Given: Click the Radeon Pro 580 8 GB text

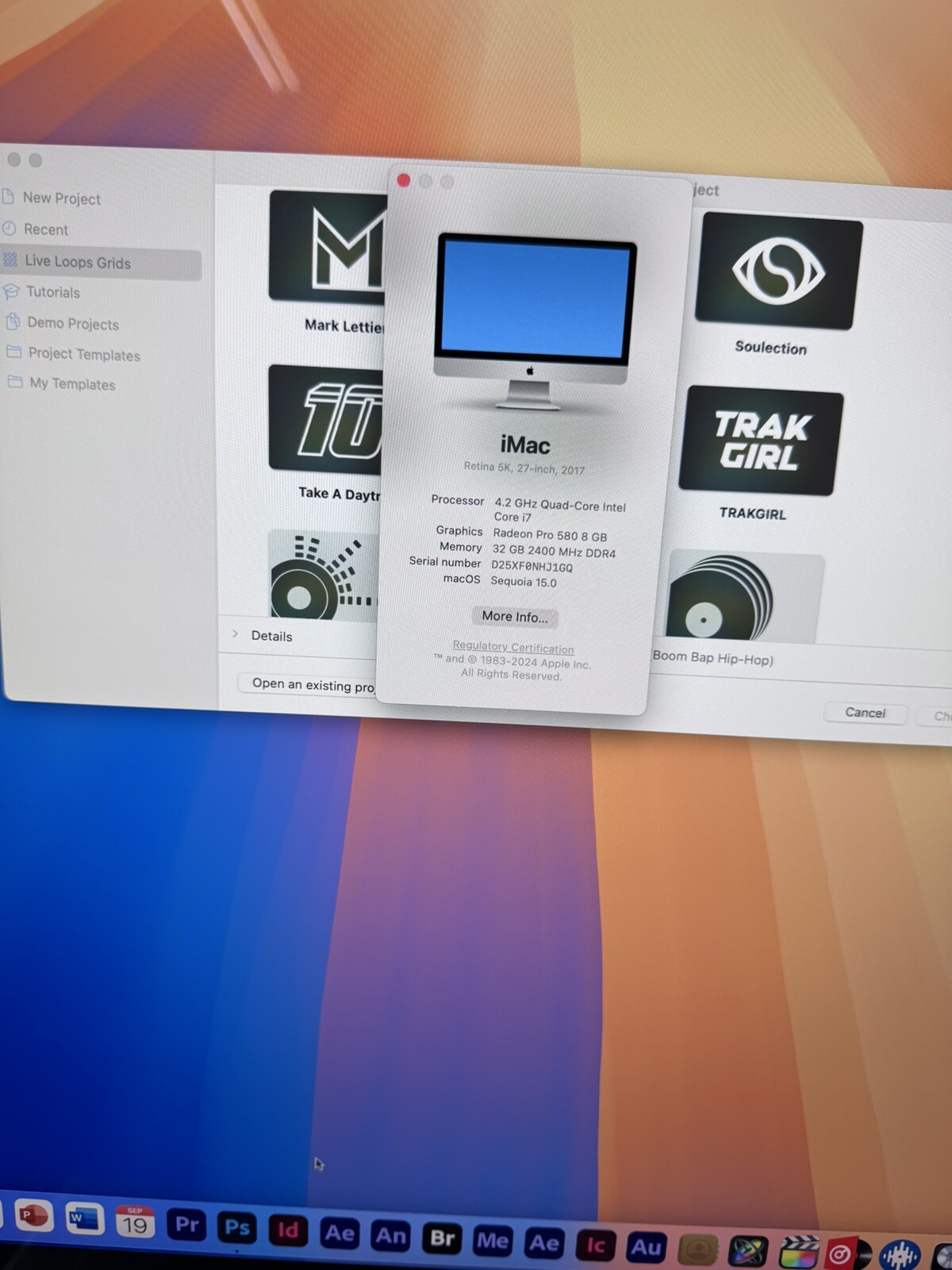Looking at the screenshot, I should [x=550, y=535].
